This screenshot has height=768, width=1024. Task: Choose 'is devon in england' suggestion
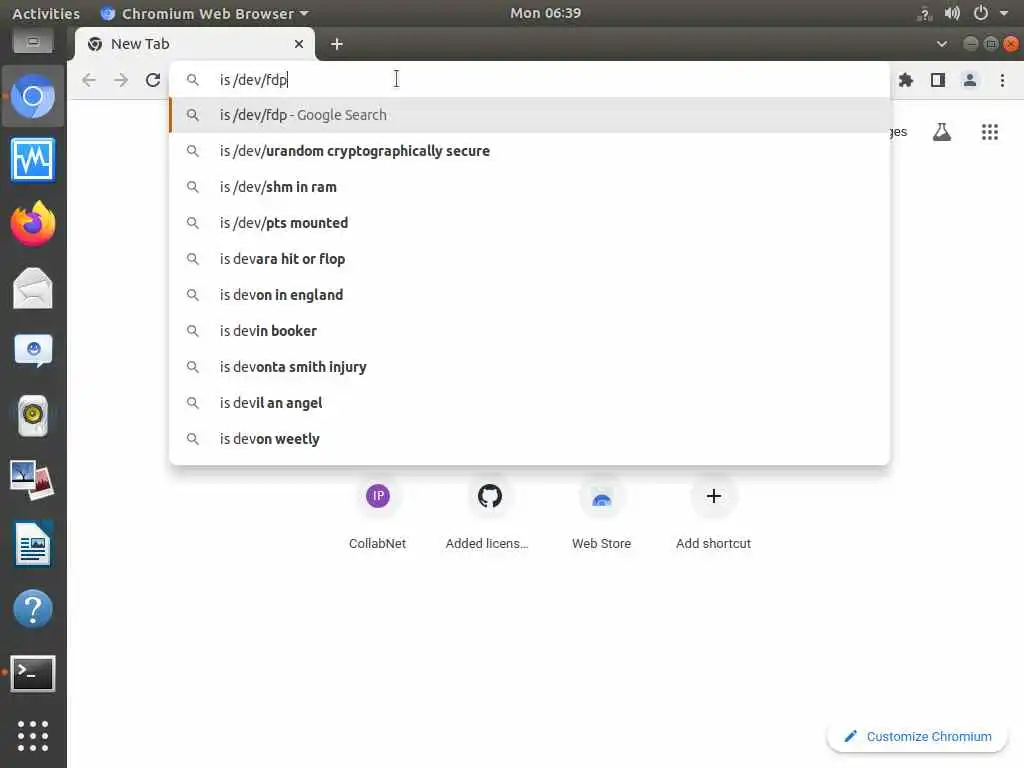pos(530,295)
